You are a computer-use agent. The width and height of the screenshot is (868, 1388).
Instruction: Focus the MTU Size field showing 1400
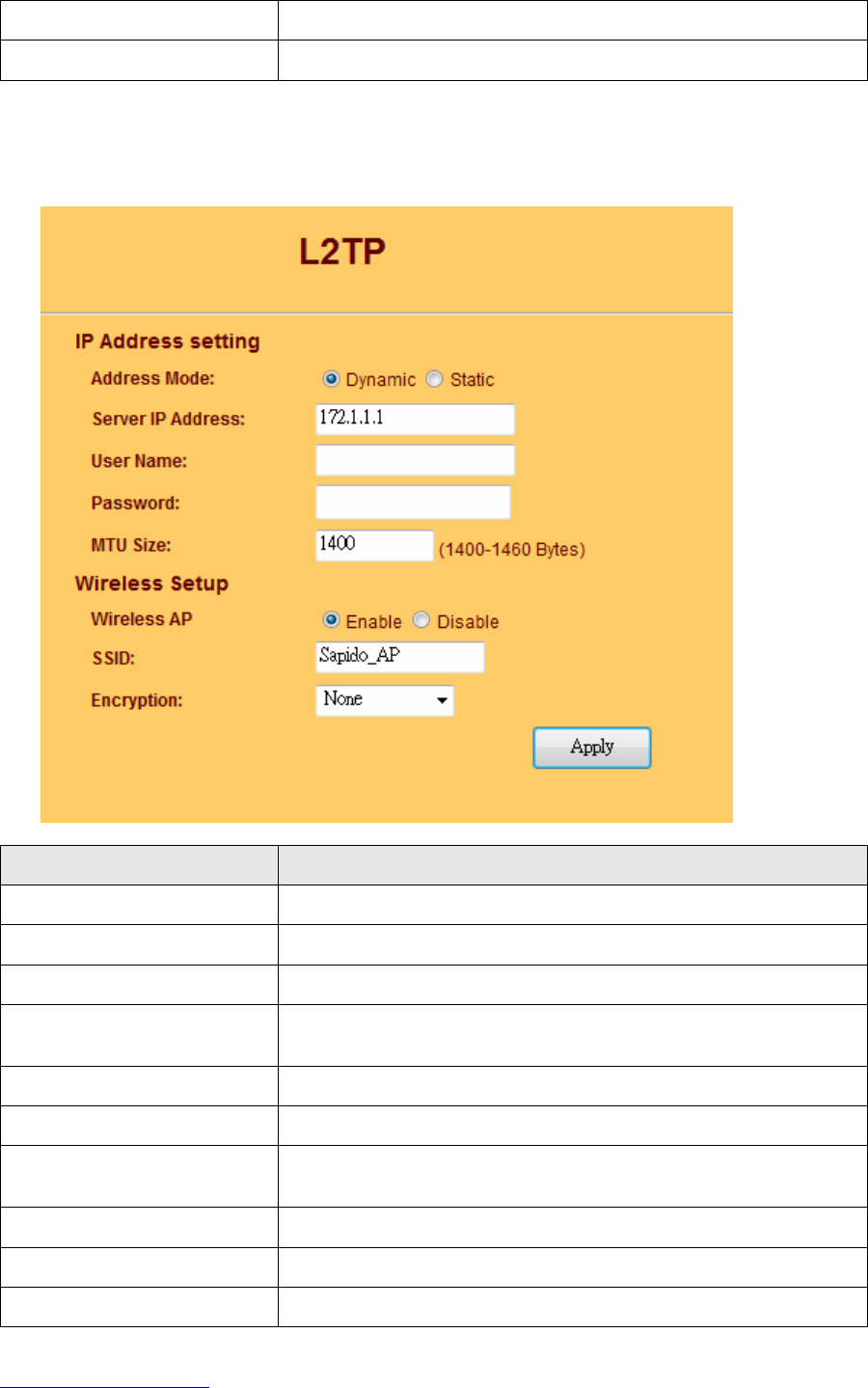pos(375,545)
